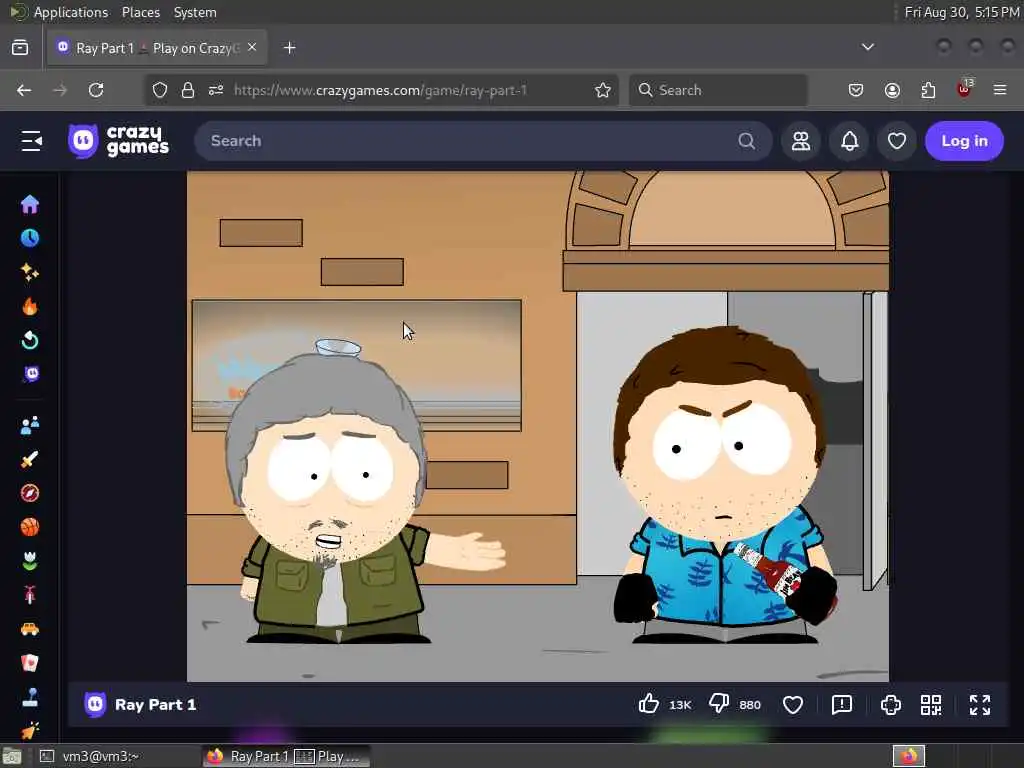The height and width of the screenshot is (768, 1024).
Task: Open the Firefox extensions puzzle icon
Action: (x=928, y=90)
